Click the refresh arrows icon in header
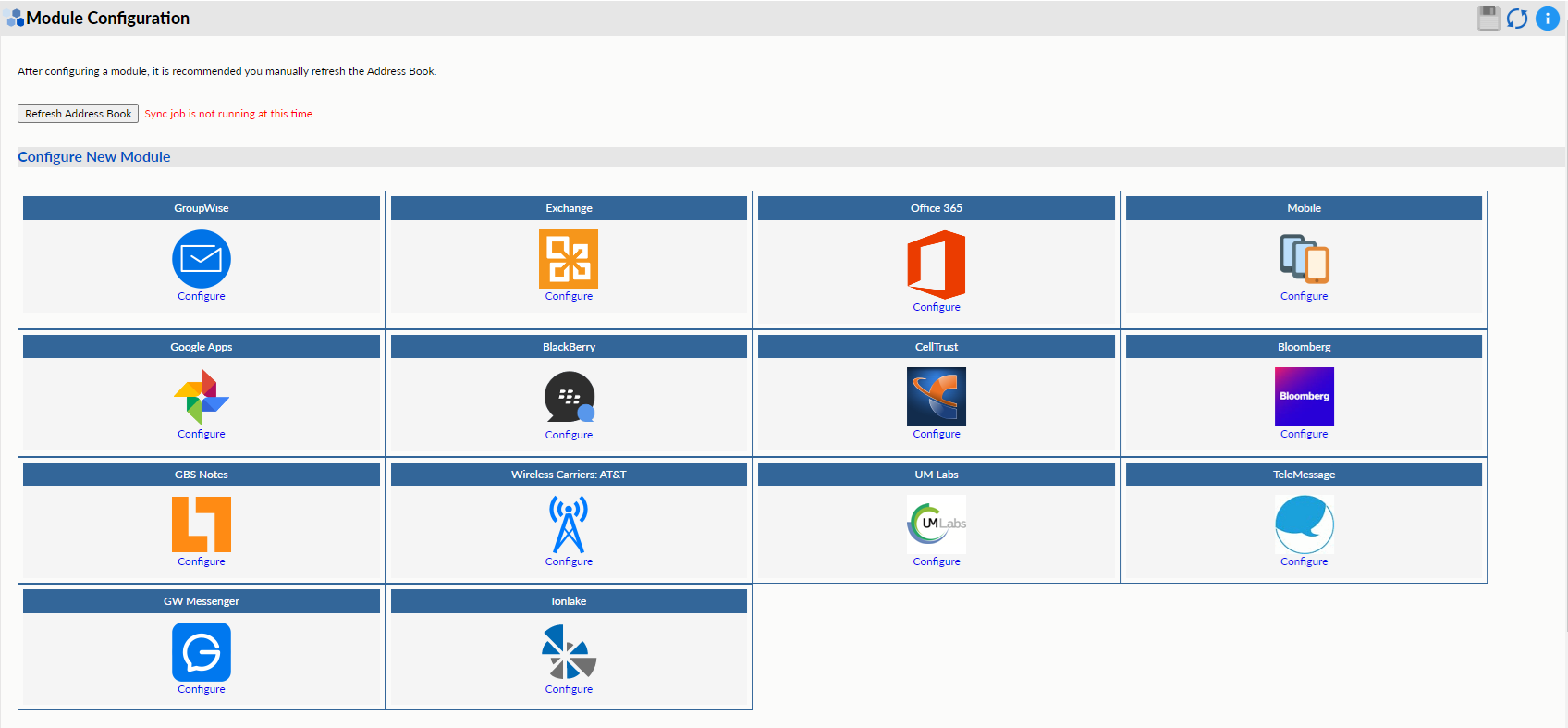Viewport: 1568px width, 728px height. tap(1517, 19)
